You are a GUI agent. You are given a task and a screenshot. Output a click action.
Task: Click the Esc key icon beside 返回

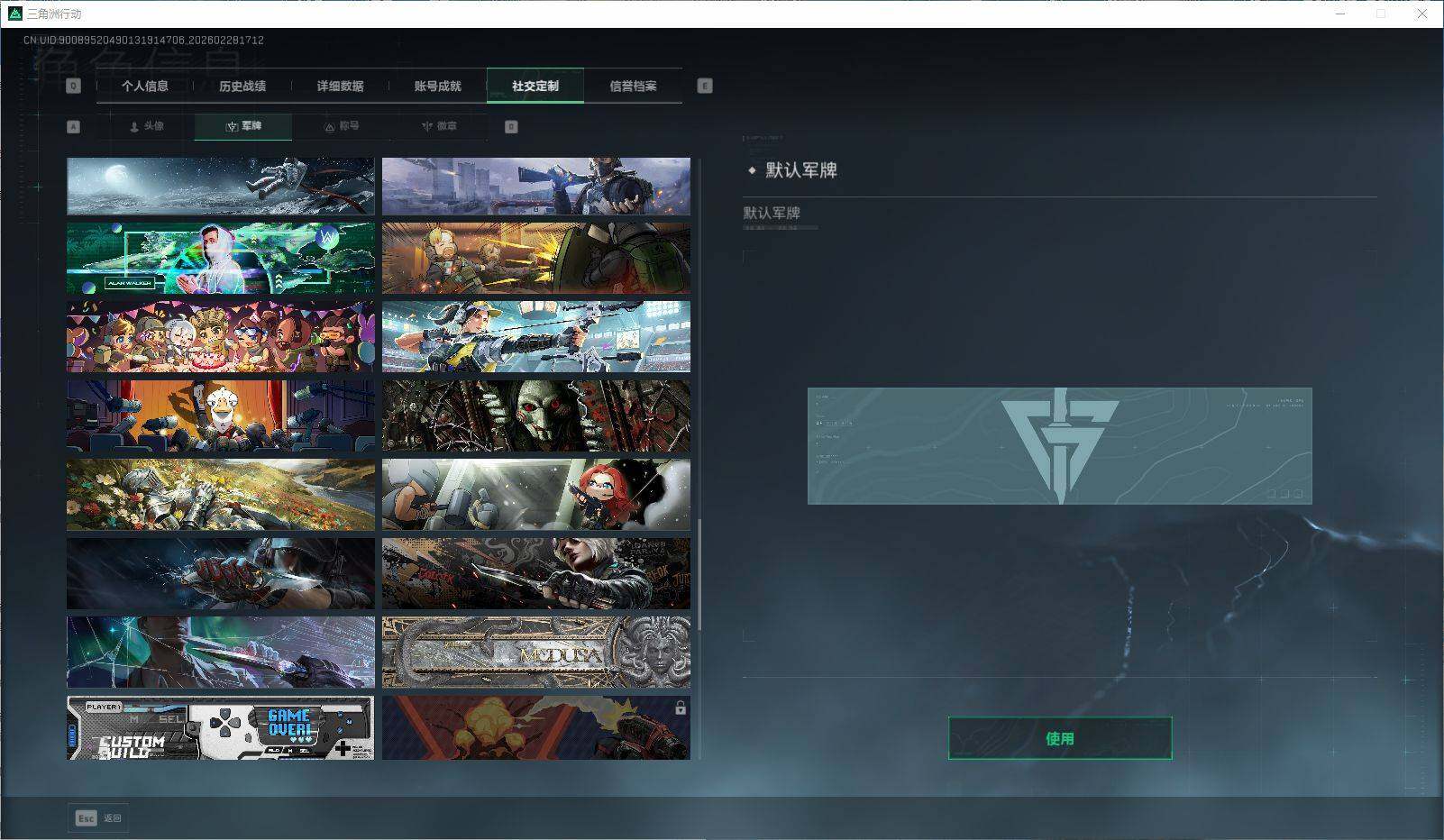86,817
